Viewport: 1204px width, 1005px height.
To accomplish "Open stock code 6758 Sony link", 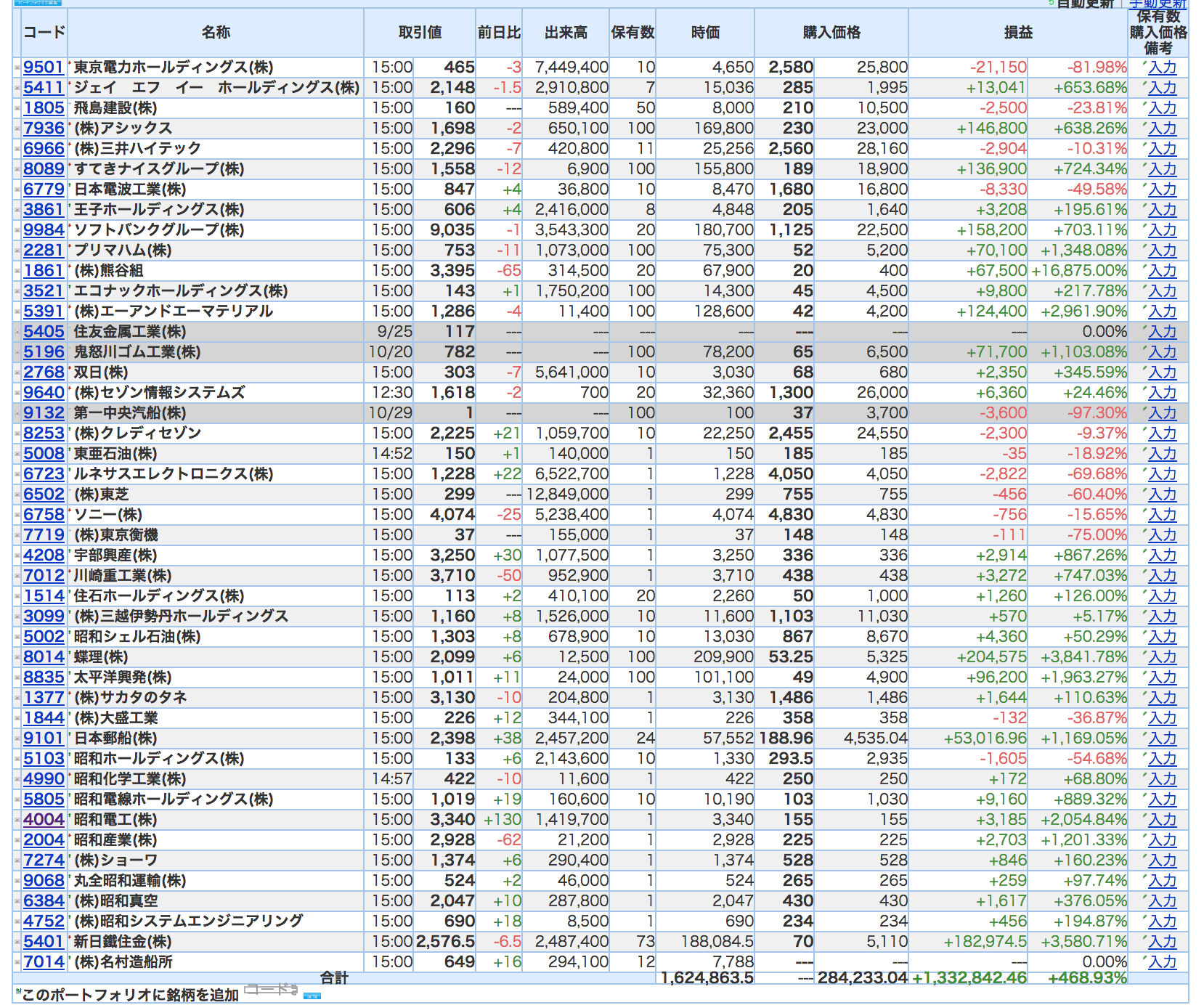I will (x=44, y=515).
